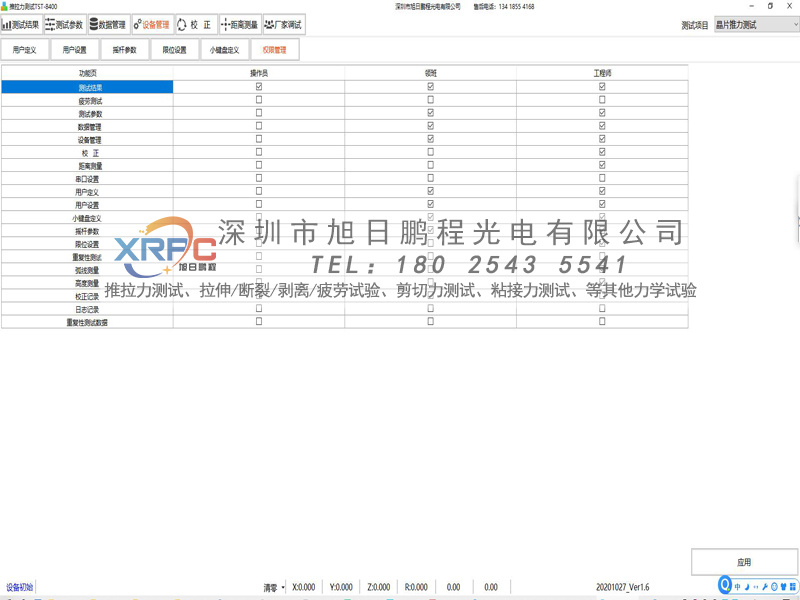Click the blue Q input method logo

724,585
